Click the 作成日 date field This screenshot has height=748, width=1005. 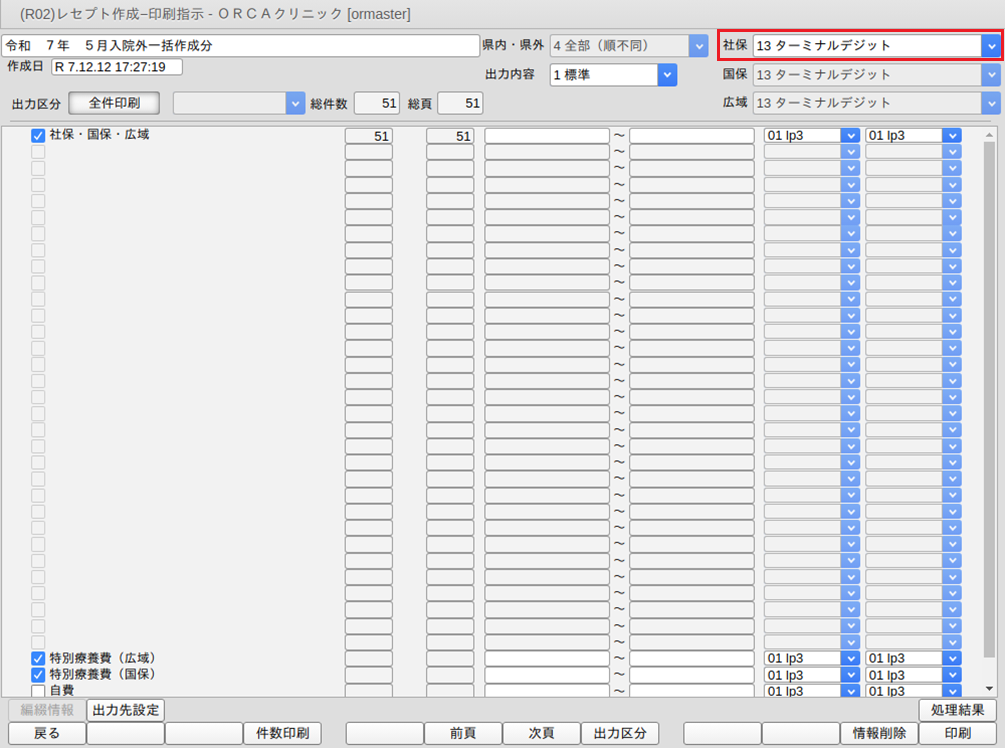coord(116,67)
